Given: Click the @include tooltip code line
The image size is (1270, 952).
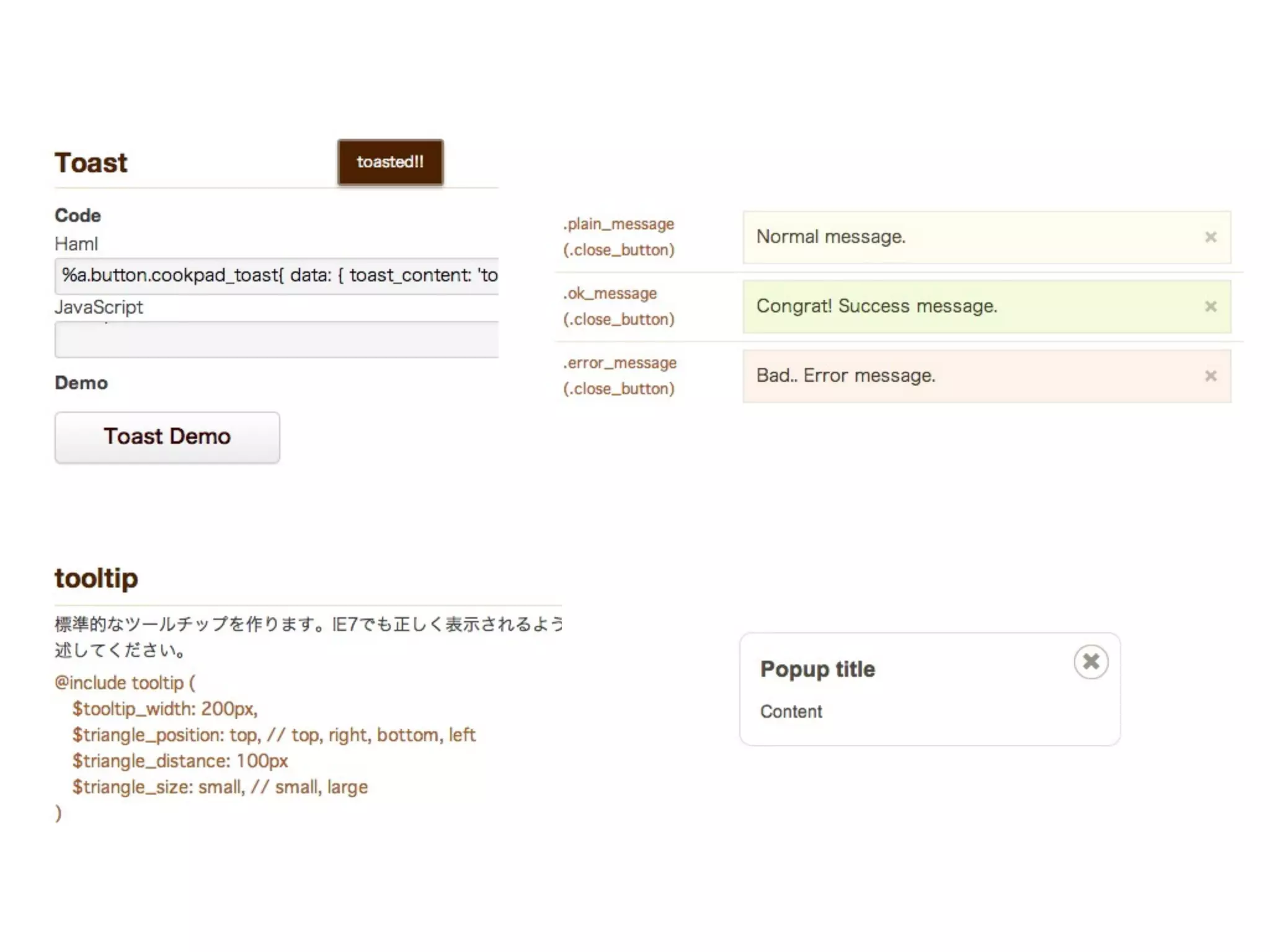Looking at the screenshot, I should [125, 683].
